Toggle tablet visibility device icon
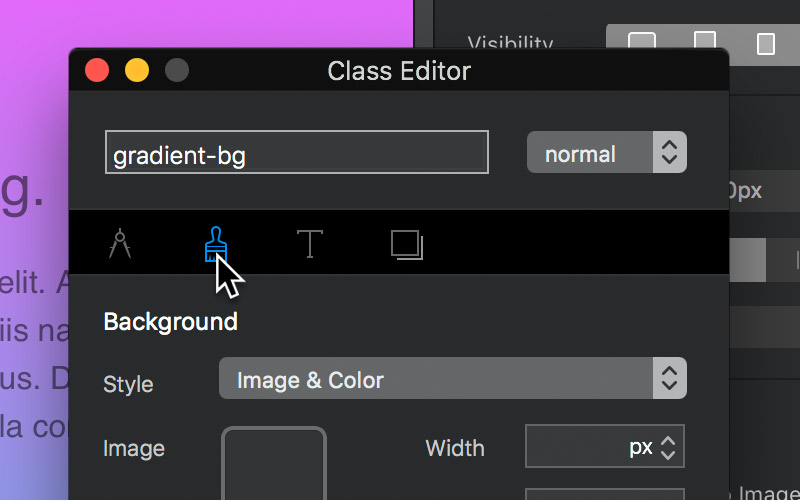 click(705, 41)
